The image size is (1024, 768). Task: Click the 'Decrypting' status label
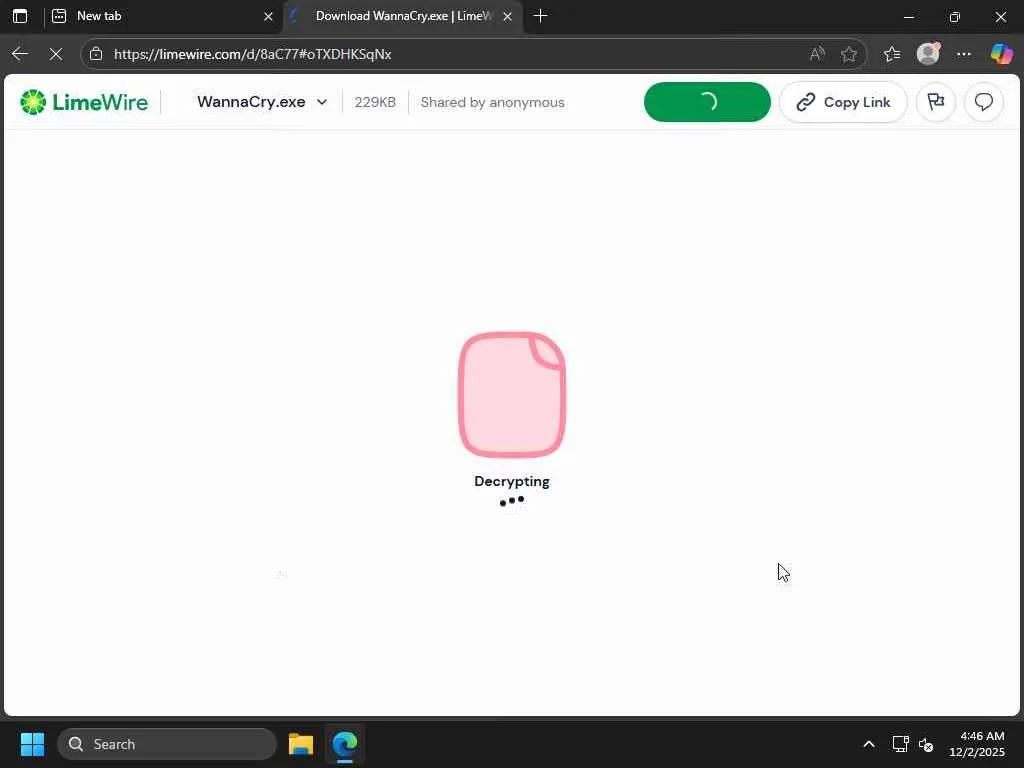point(512,481)
